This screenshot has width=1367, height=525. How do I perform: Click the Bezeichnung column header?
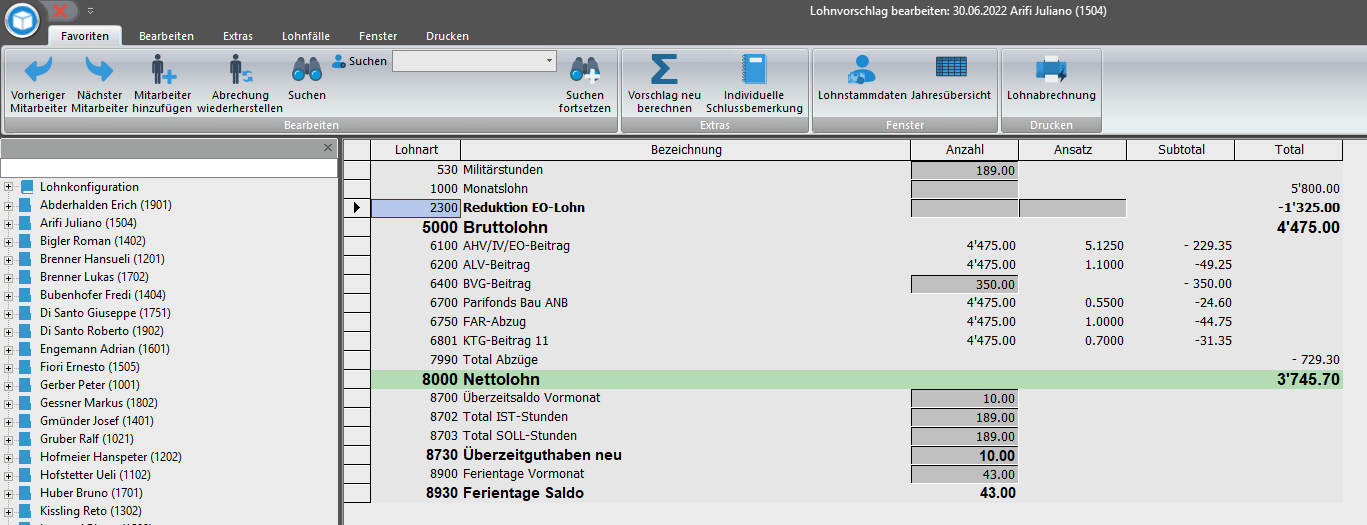click(x=686, y=150)
